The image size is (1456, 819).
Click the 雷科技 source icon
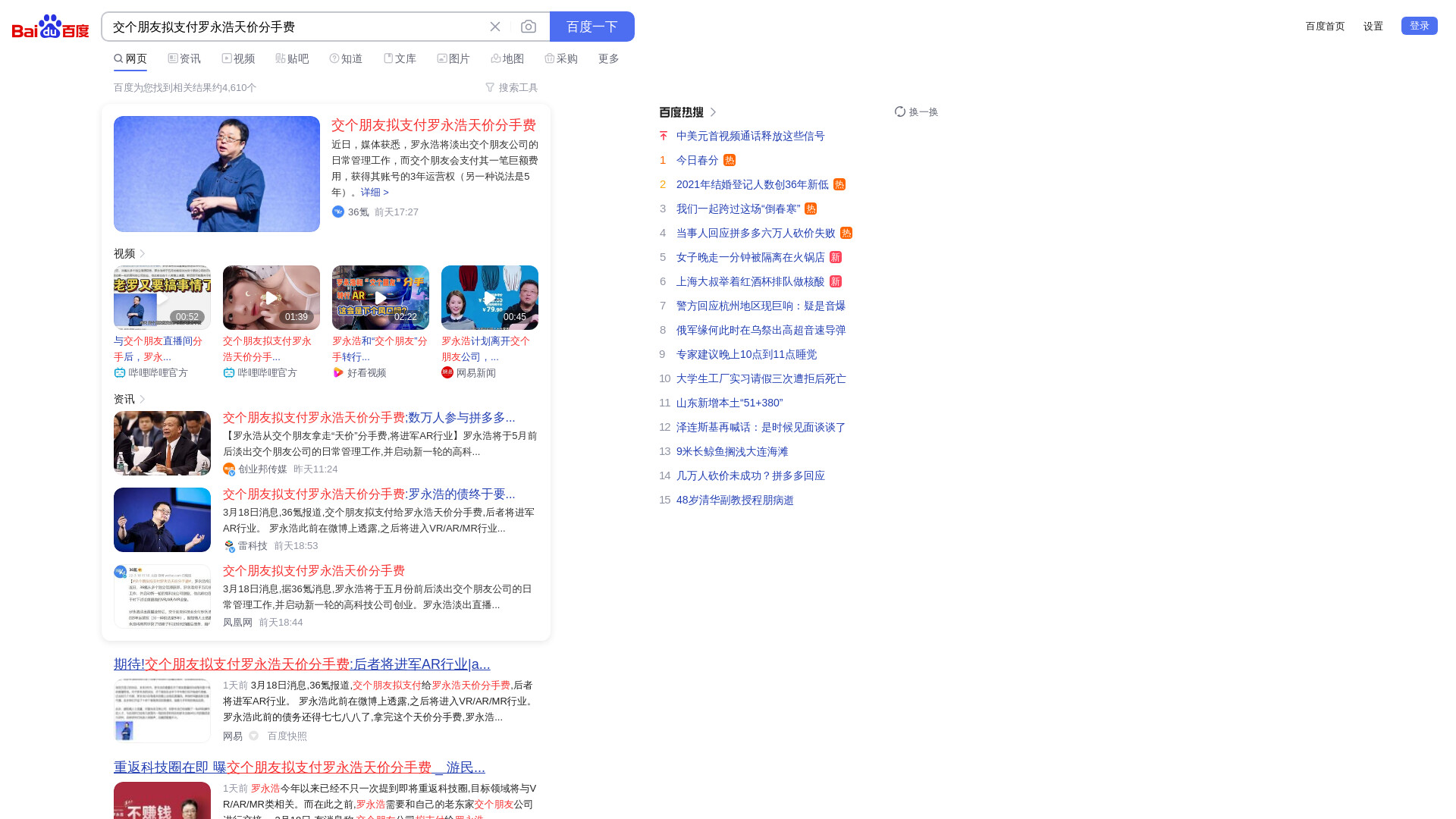[229, 546]
